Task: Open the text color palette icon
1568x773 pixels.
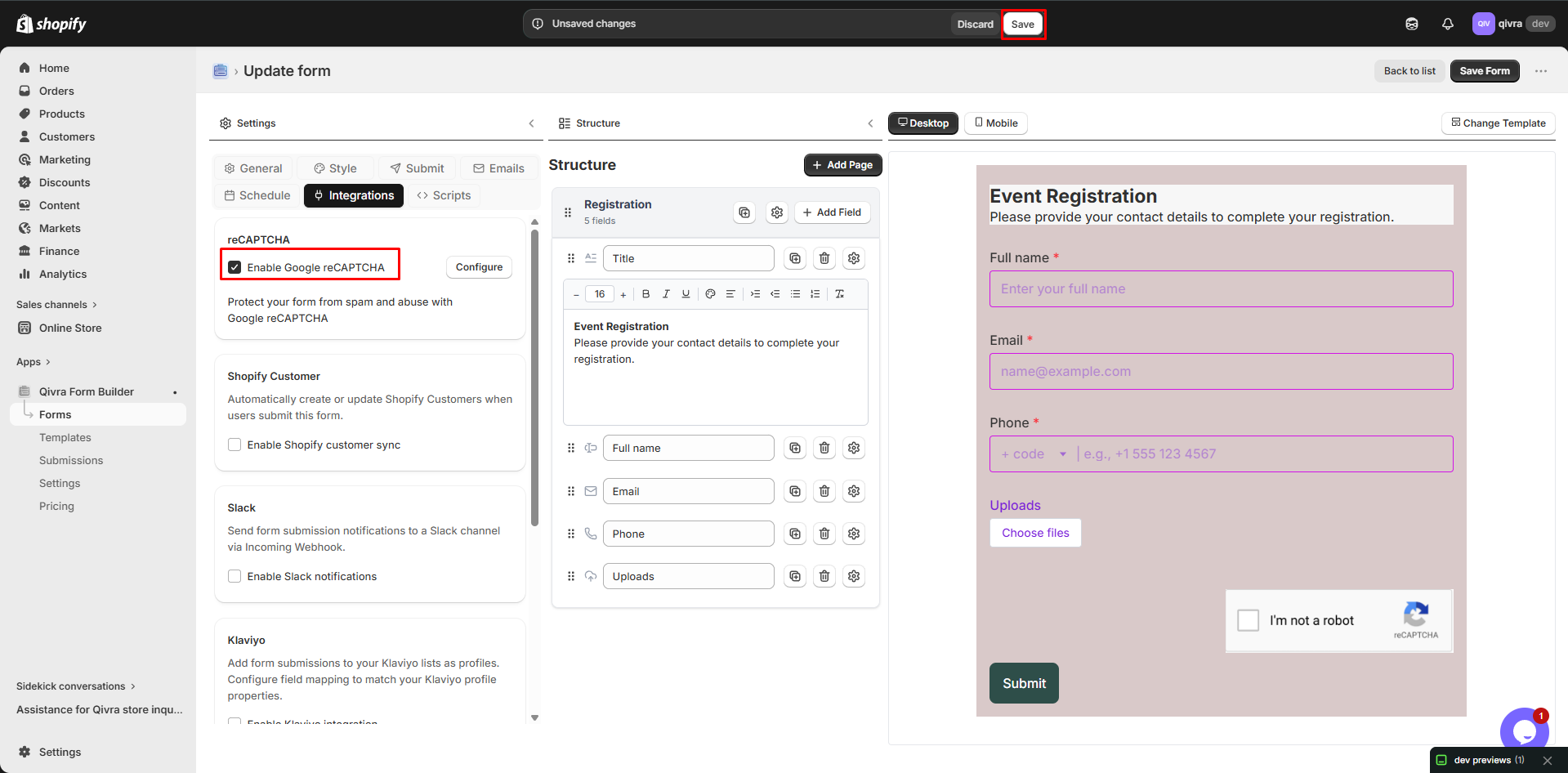Action: [710, 294]
